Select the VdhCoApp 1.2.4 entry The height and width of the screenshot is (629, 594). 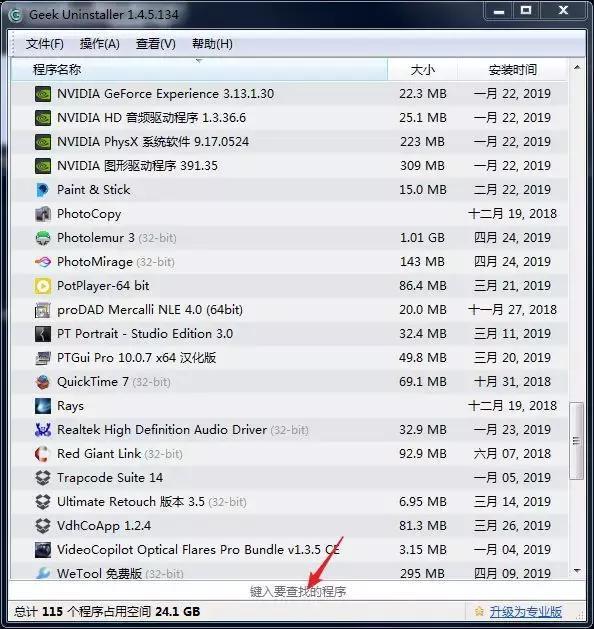(289, 526)
